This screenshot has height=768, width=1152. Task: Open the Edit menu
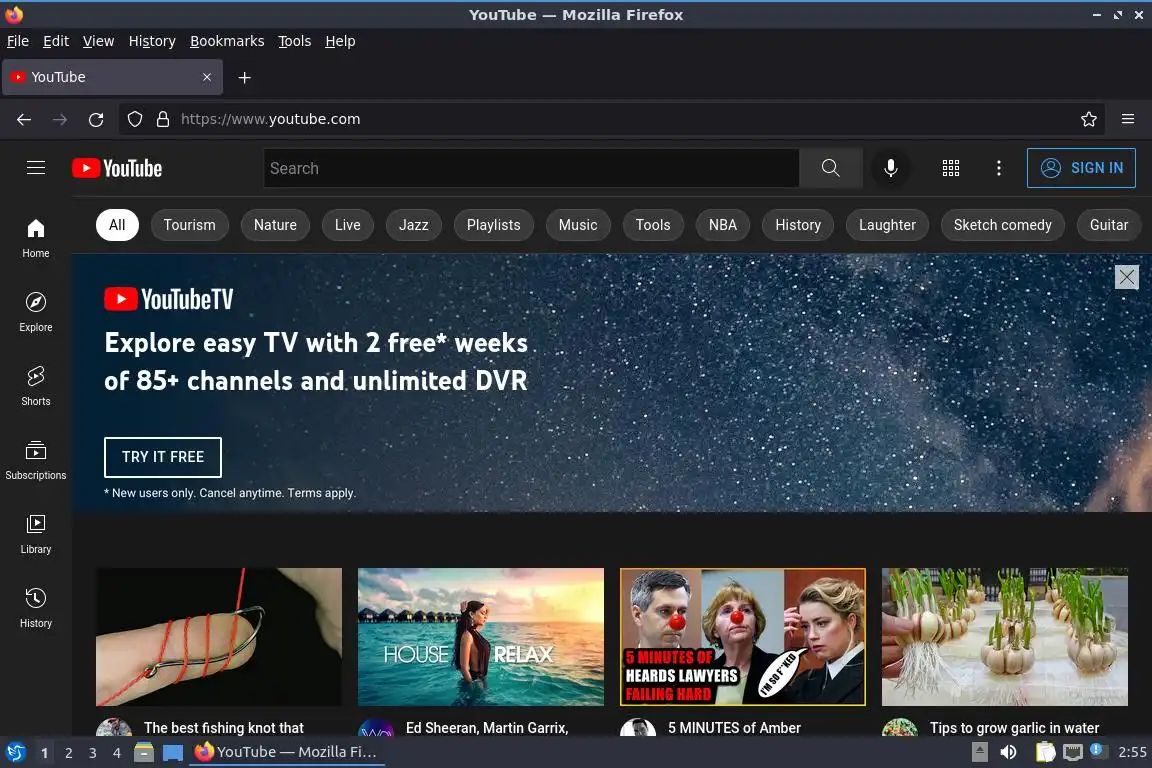[56, 41]
